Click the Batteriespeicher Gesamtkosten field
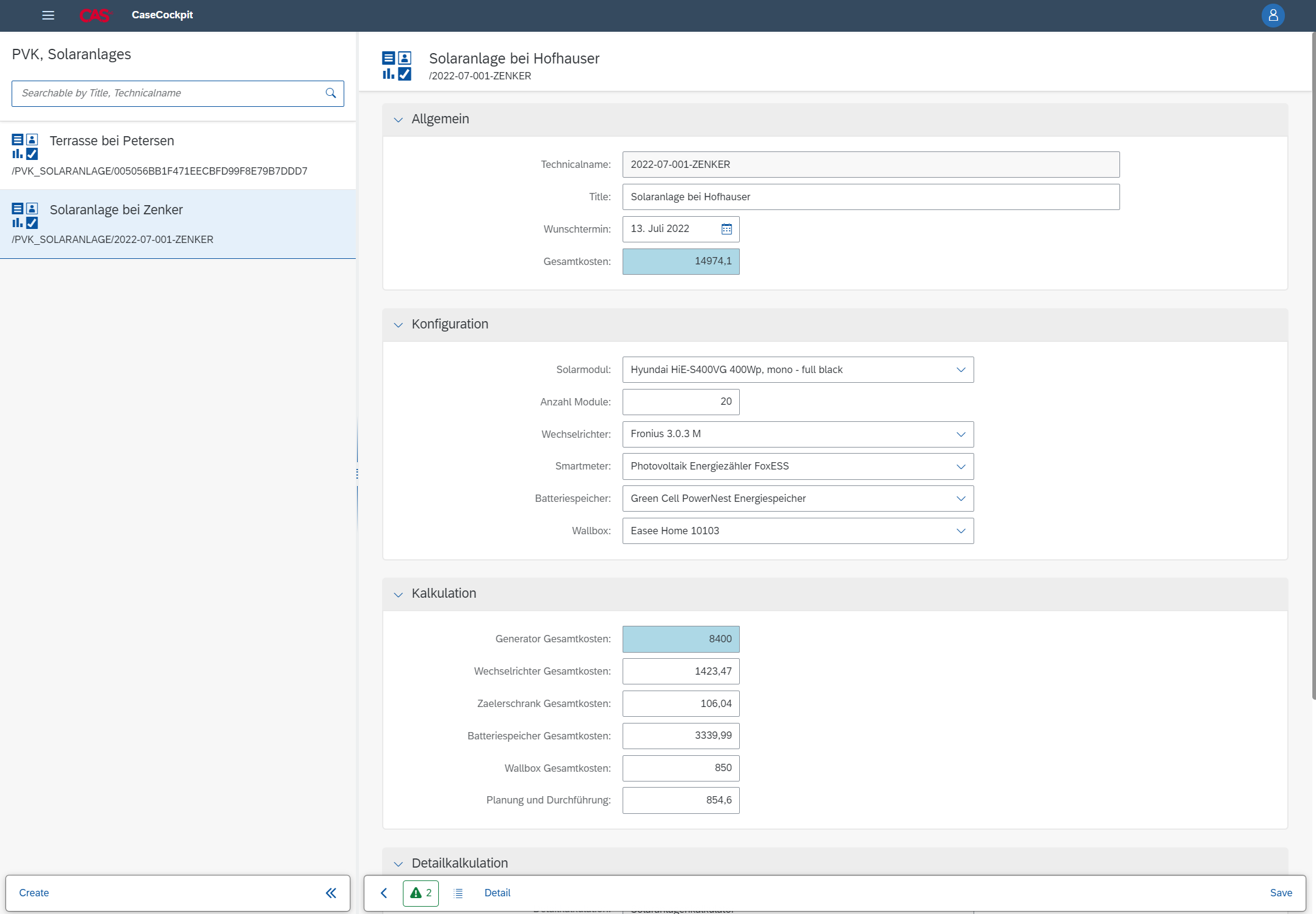 tap(681, 736)
